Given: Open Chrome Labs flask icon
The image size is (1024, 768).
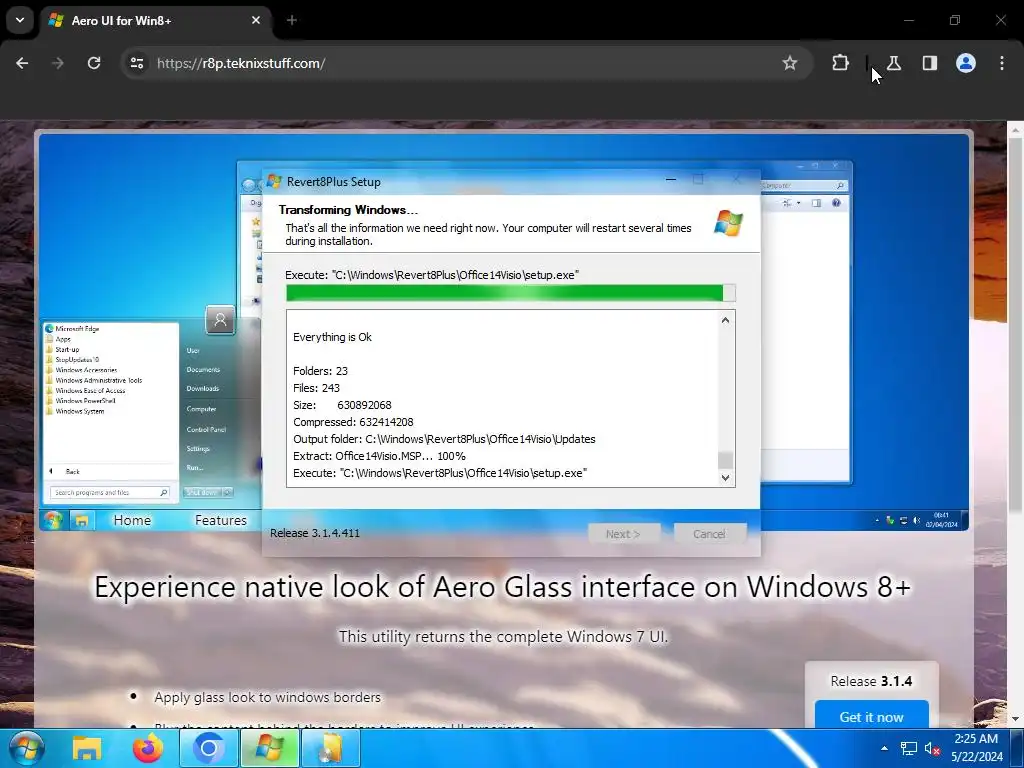Looking at the screenshot, I should pyautogui.click(x=894, y=63).
